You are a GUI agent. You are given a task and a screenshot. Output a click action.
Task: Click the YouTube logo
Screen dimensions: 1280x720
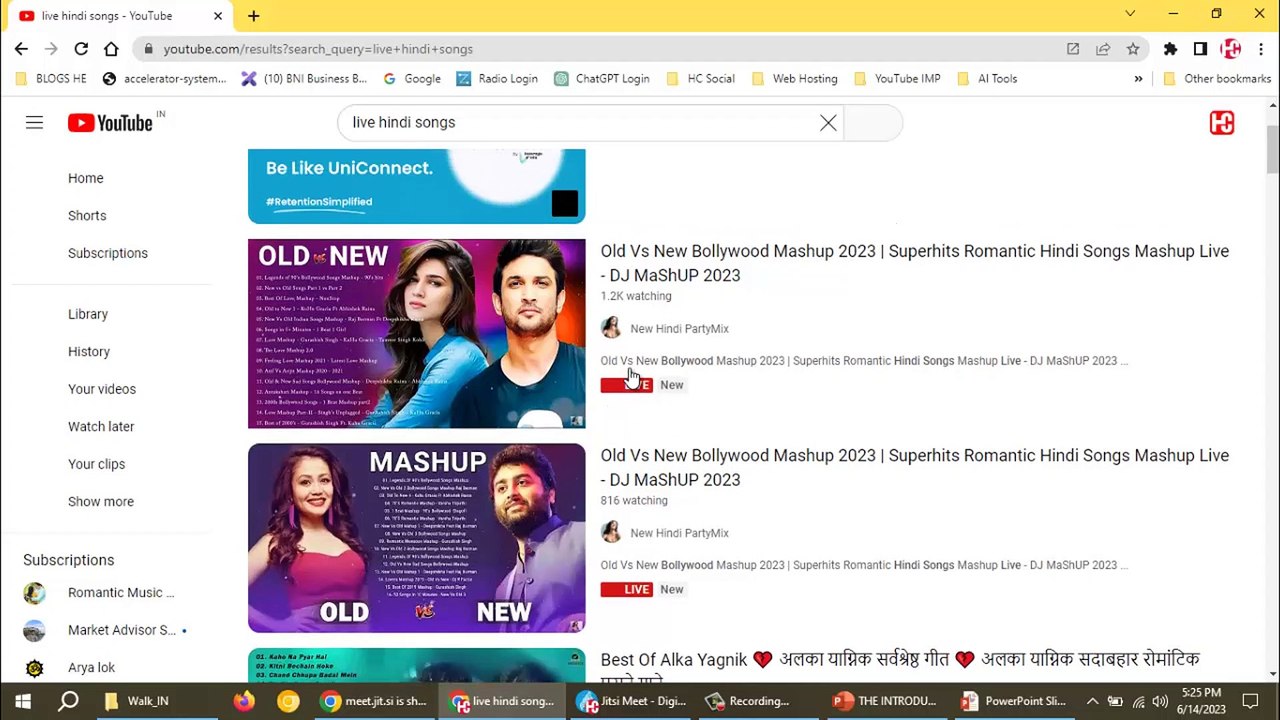[110, 122]
